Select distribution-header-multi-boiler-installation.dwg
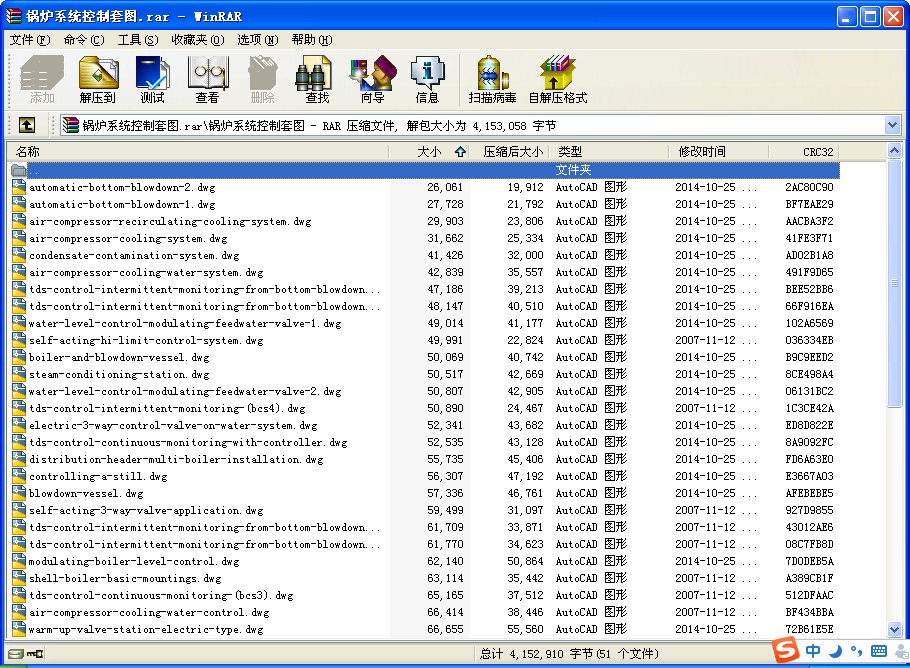 coord(176,459)
